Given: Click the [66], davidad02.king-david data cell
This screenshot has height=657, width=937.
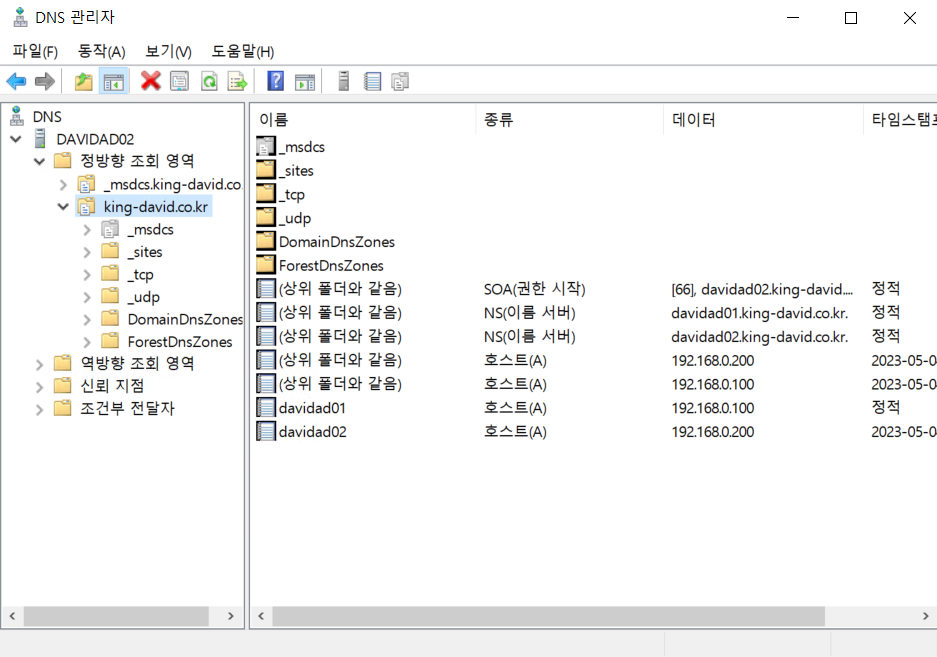Looking at the screenshot, I should [762, 289].
